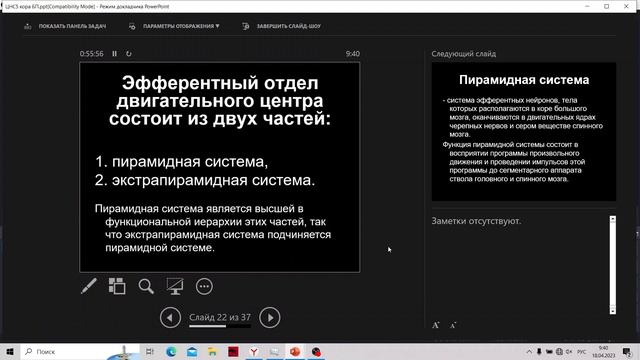640x360 pixels.
Task: Click the next slide preview thumbnail
Action: 524,131
